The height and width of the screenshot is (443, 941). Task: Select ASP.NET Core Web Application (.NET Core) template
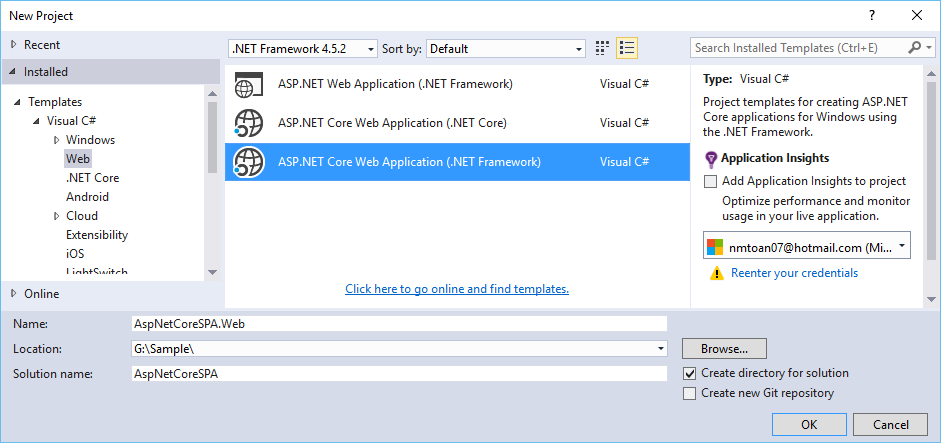pyautogui.click(x=457, y=123)
